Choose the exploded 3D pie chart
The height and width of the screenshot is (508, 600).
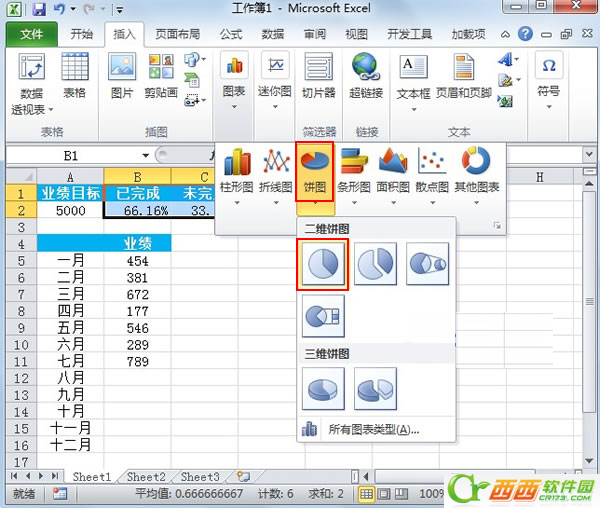(x=376, y=389)
